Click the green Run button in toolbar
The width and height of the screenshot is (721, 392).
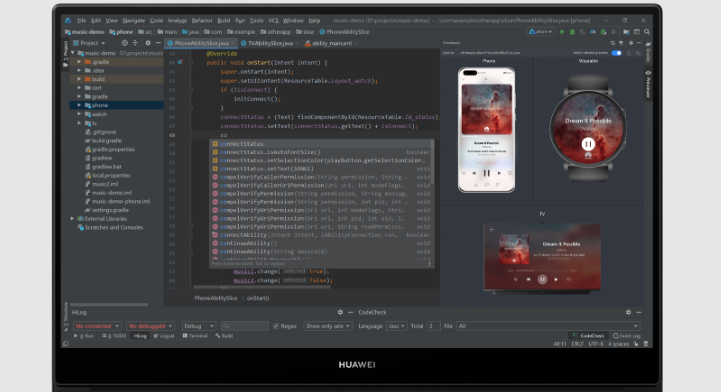pos(562,32)
